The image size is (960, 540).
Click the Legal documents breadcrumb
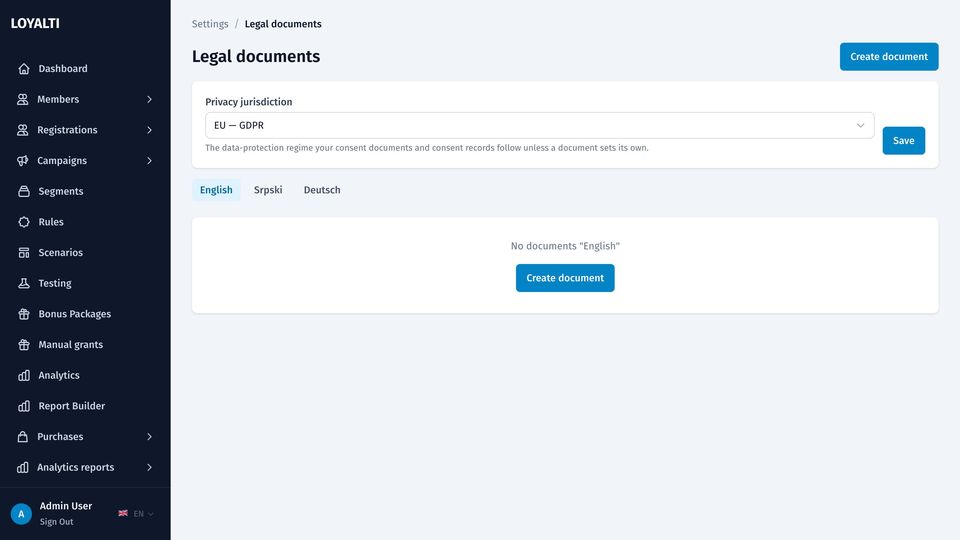tap(283, 24)
